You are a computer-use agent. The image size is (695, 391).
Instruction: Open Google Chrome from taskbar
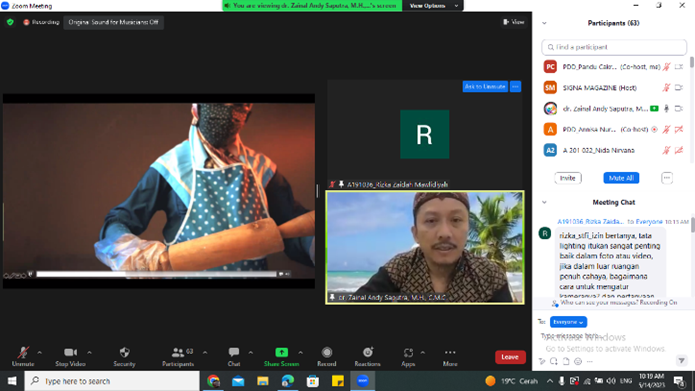[x=213, y=381]
